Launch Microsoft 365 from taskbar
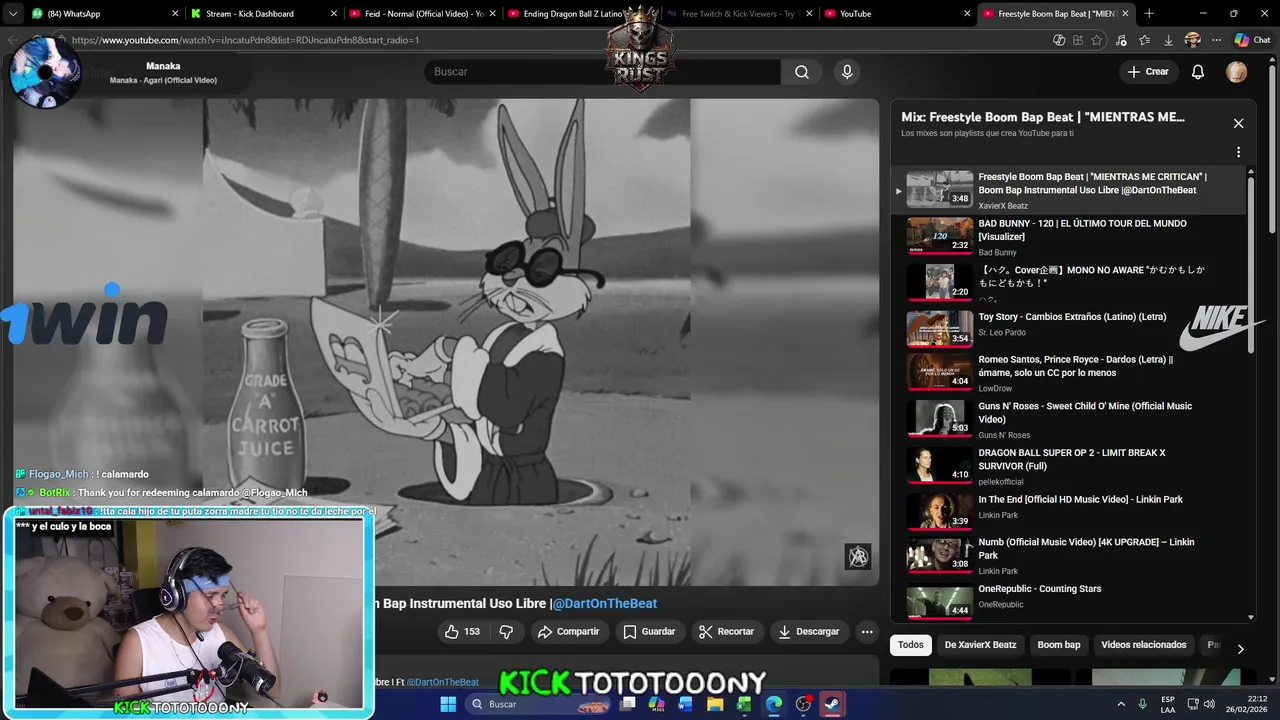Screen dimensions: 1280x720 657,704
